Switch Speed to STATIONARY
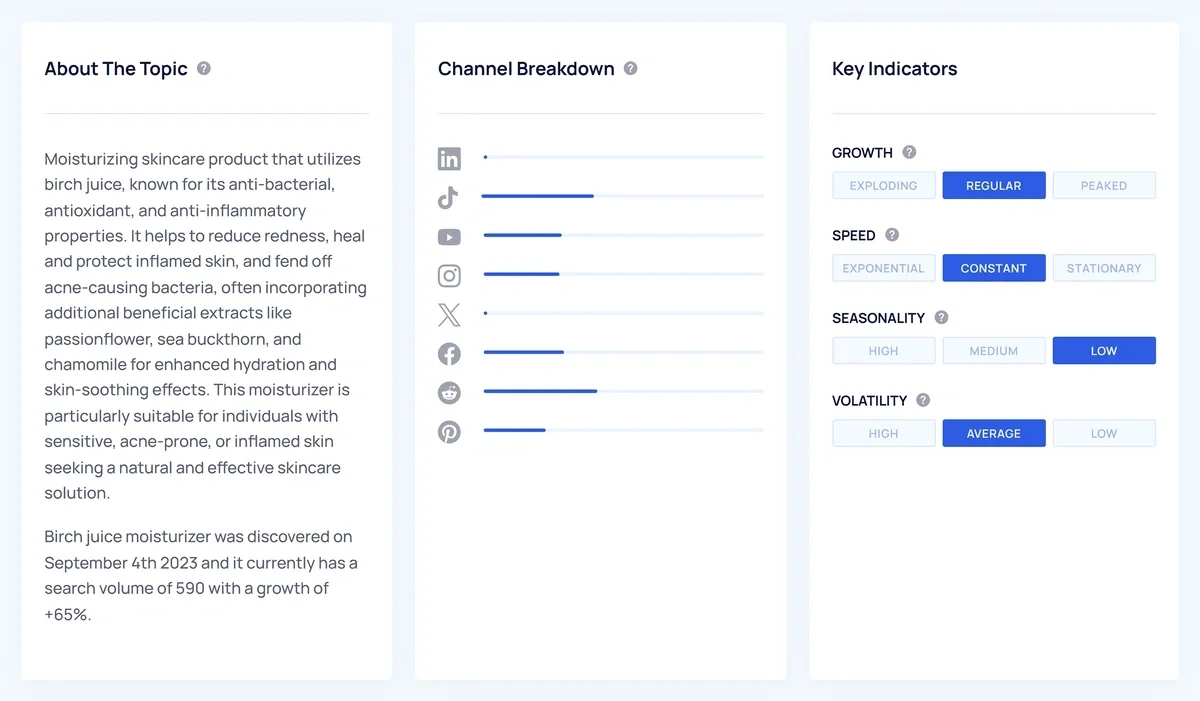This screenshot has width=1200, height=701. (x=1104, y=268)
